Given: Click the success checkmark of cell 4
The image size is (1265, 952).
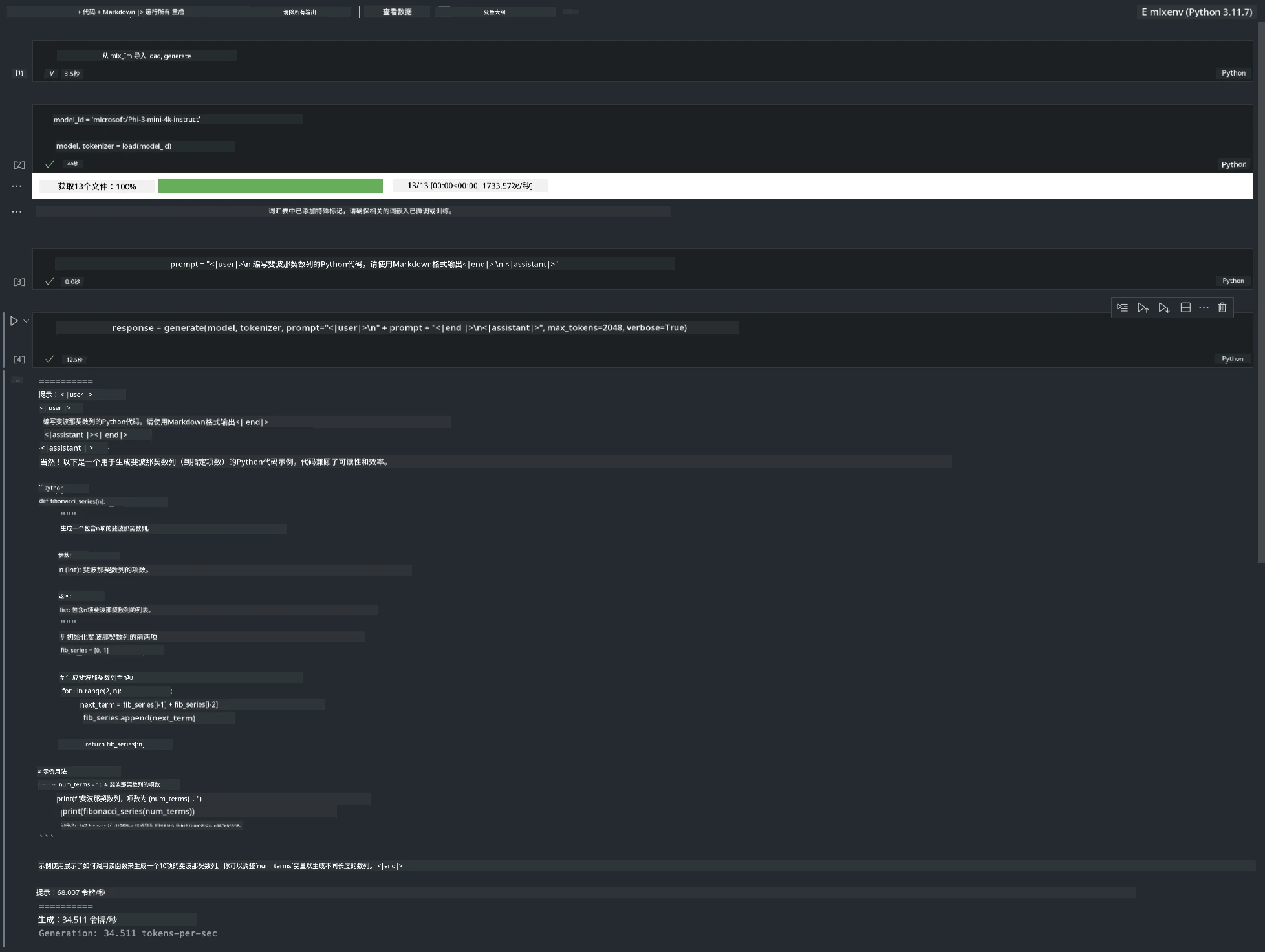Looking at the screenshot, I should coord(49,359).
